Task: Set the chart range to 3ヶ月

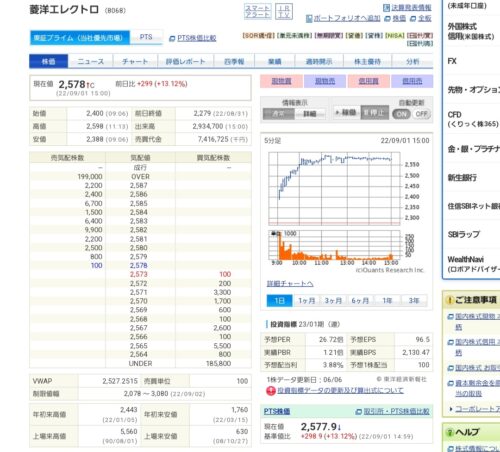Action: 333,301
